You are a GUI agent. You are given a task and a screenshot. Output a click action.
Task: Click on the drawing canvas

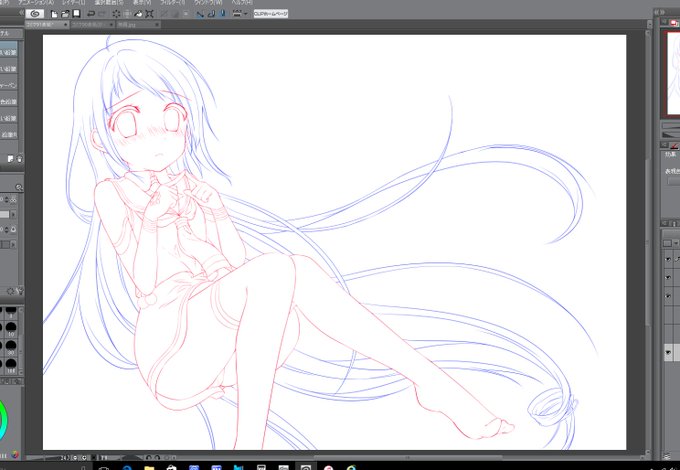[x=334, y=242]
